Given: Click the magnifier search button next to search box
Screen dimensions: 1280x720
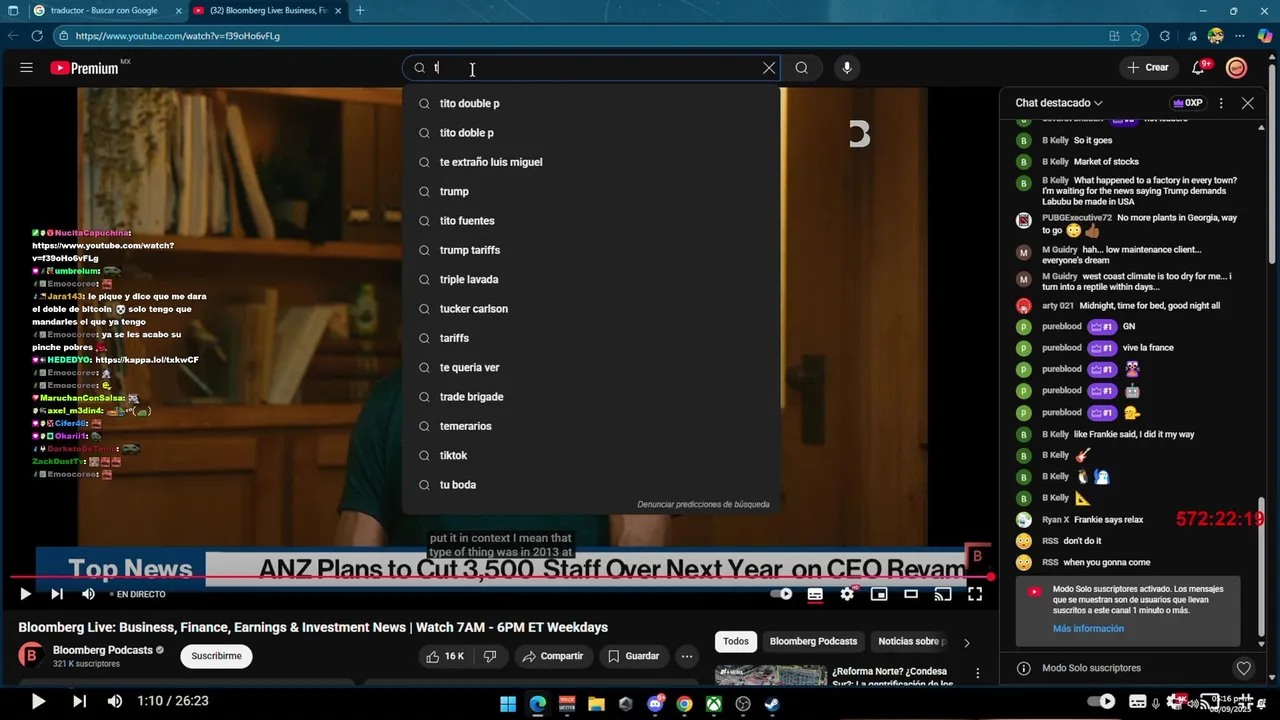Looking at the screenshot, I should pyautogui.click(x=802, y=68).
